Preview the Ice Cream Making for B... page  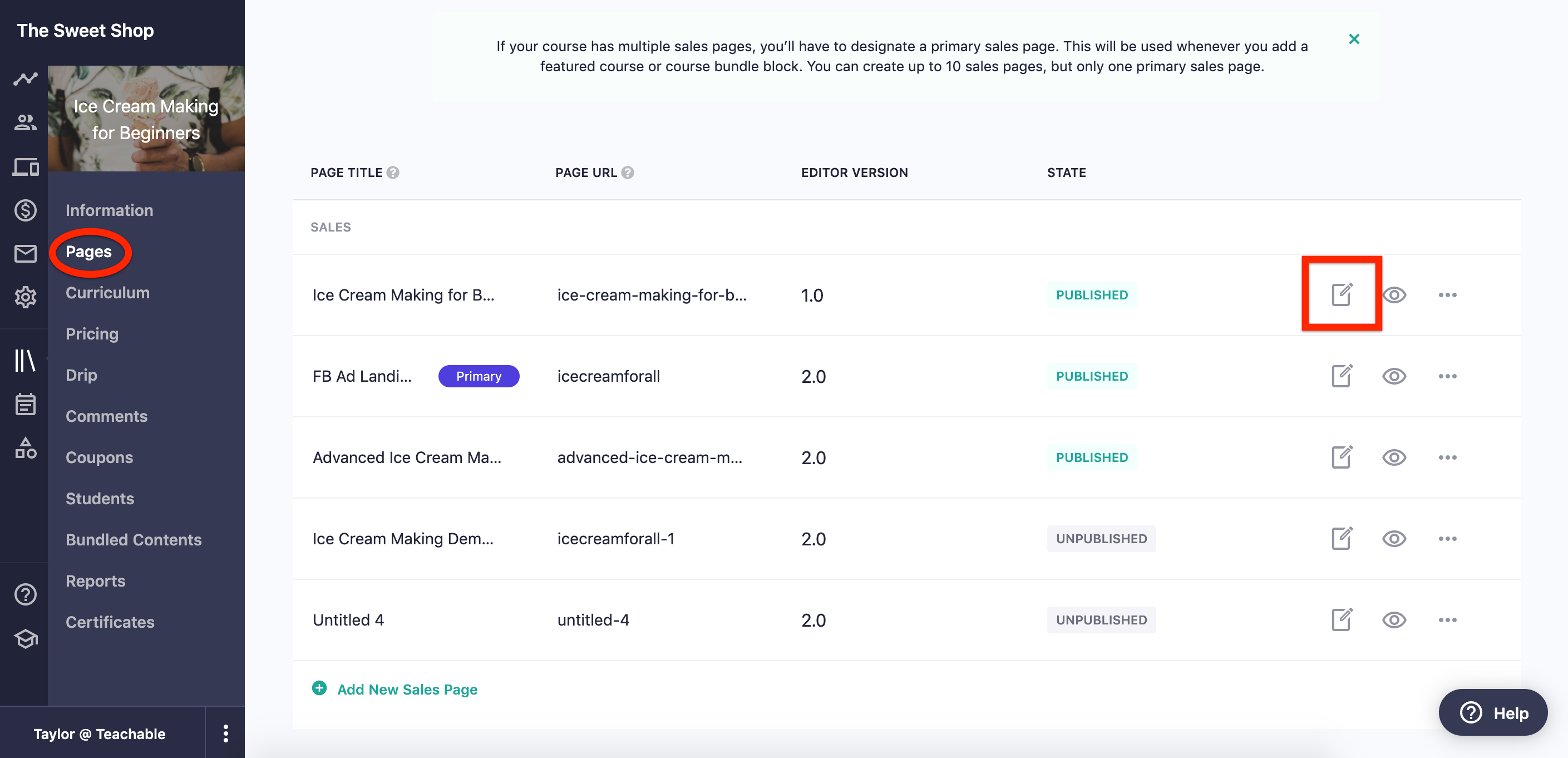[1394, 296]
